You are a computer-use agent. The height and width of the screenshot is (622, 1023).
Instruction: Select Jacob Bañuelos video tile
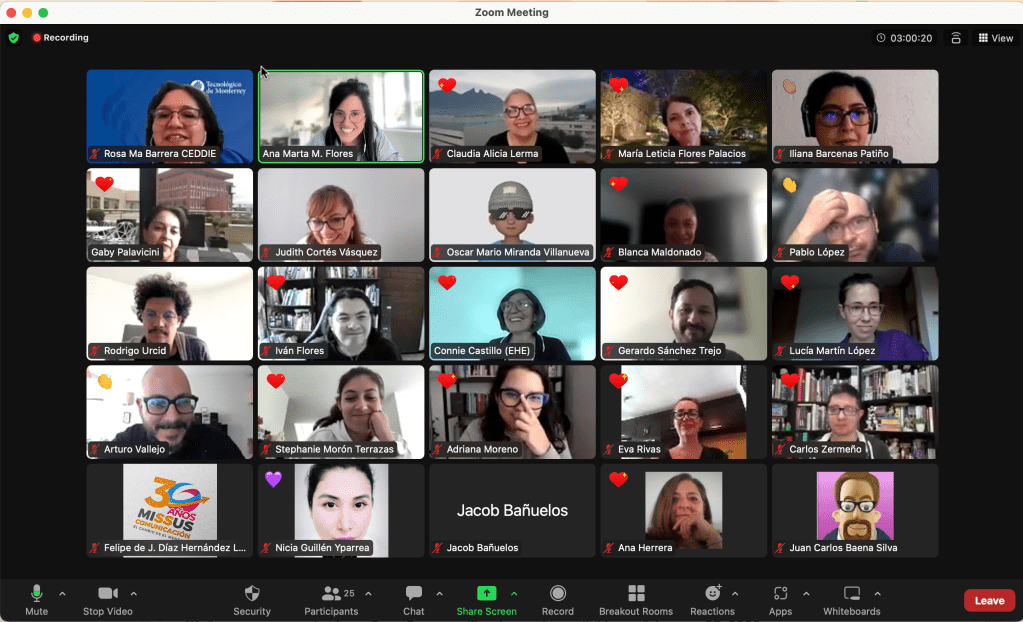tap(512, 510)
